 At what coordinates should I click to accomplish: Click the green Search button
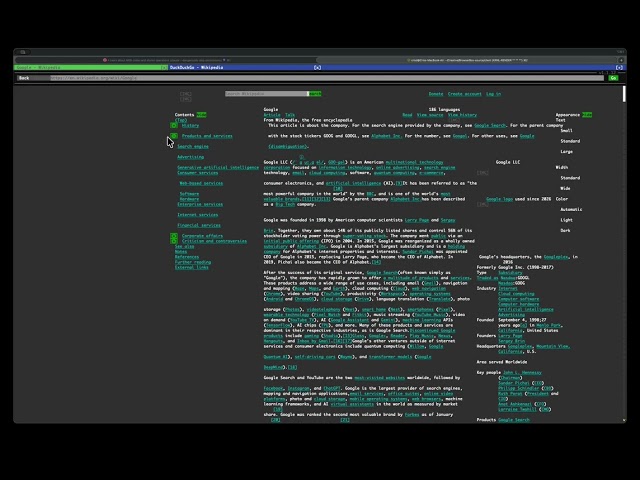pyautogui.click(x=315, y=94)
